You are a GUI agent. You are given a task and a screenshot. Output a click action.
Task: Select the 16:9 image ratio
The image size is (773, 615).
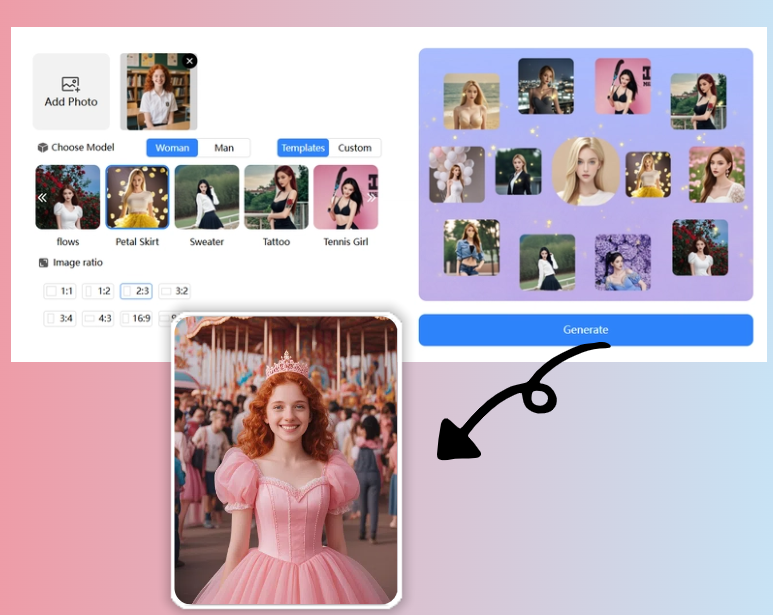point(136,318)
